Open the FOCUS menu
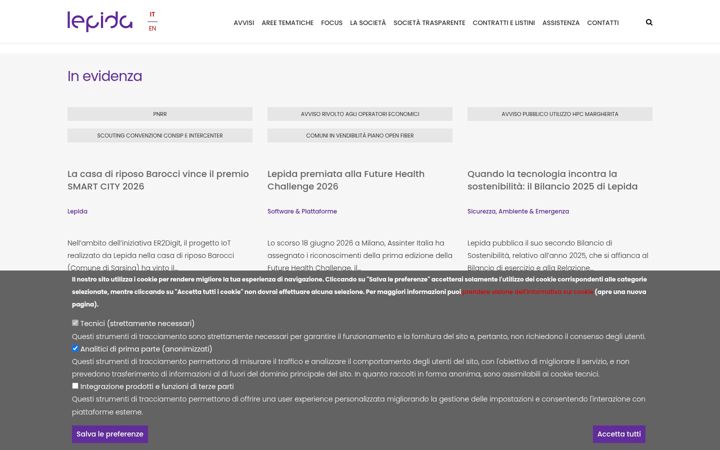The width and height of the screenshot is (720, 450). click(332, 22)
